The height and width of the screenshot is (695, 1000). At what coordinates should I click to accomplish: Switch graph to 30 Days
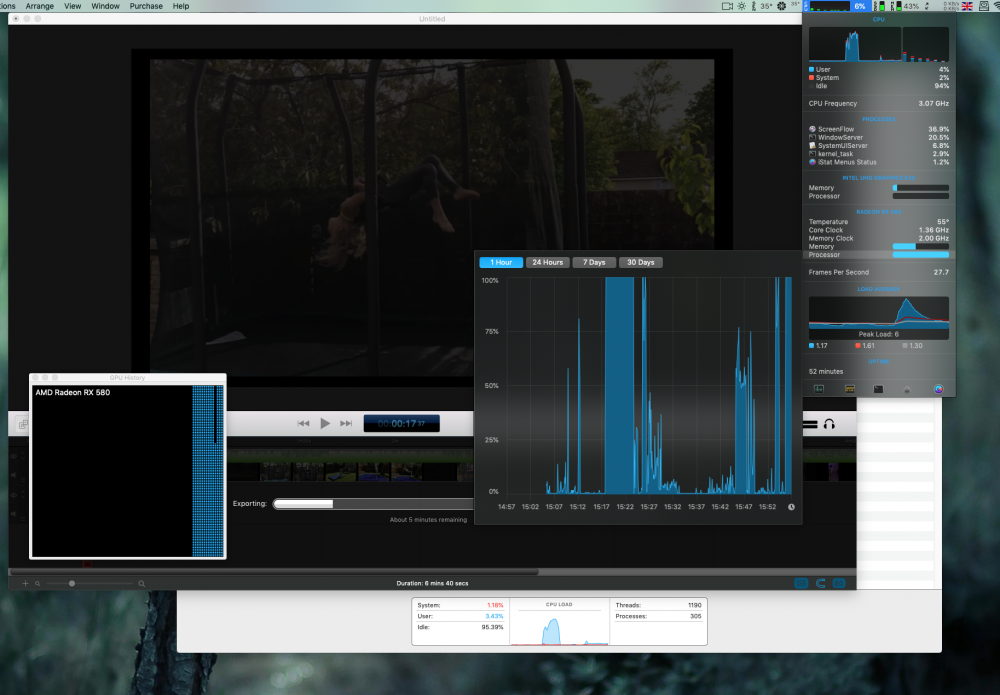click(x=640, y=262)
